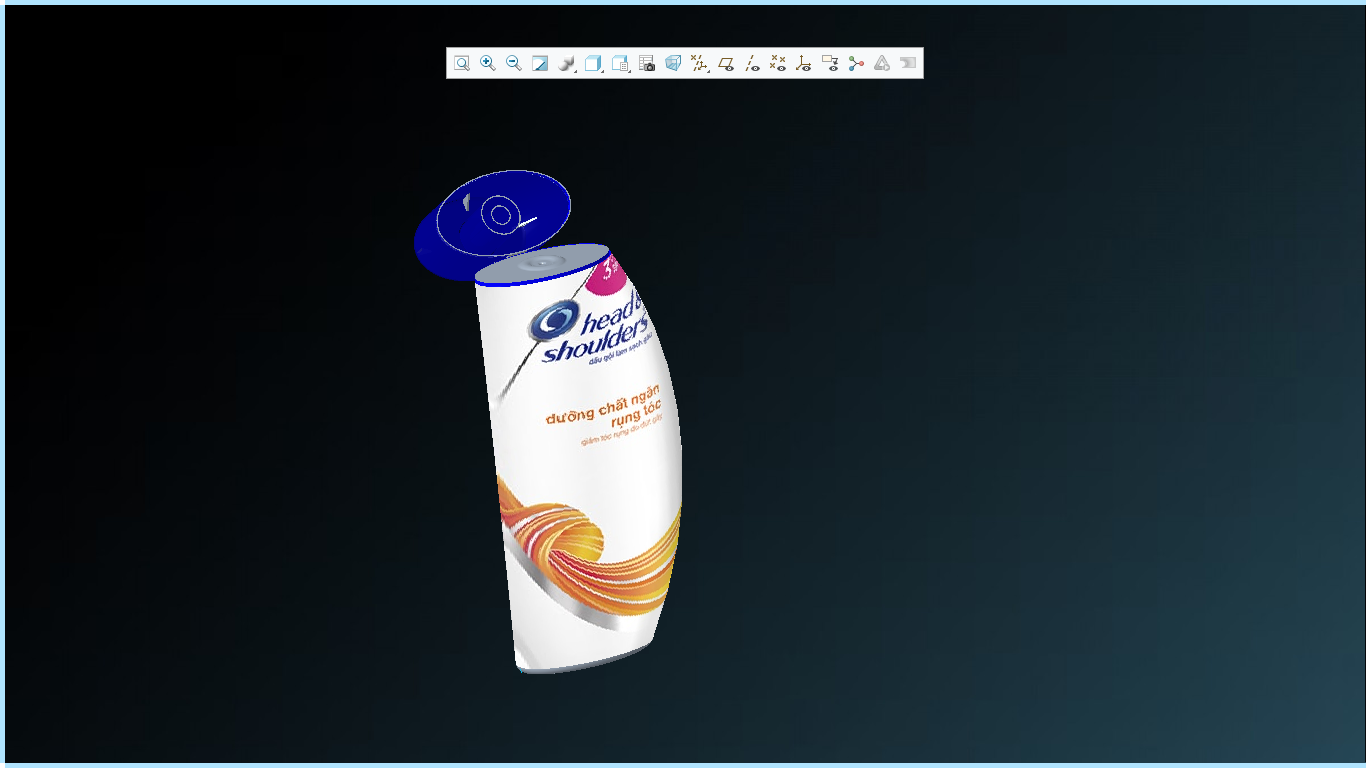Click the Refit view icon
The height and width of the screenshot is (768, 1366).
pyautogui.click(x=461, y=63)
